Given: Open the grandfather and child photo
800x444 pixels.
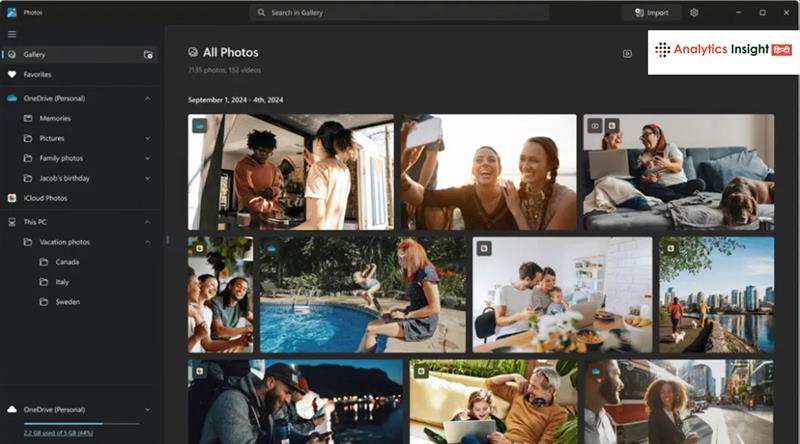Looking at the screenshot, I should (x=493, y=402).
